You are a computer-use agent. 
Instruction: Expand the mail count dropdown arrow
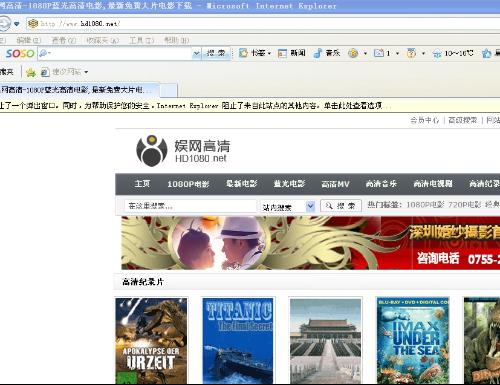[397, 54]
